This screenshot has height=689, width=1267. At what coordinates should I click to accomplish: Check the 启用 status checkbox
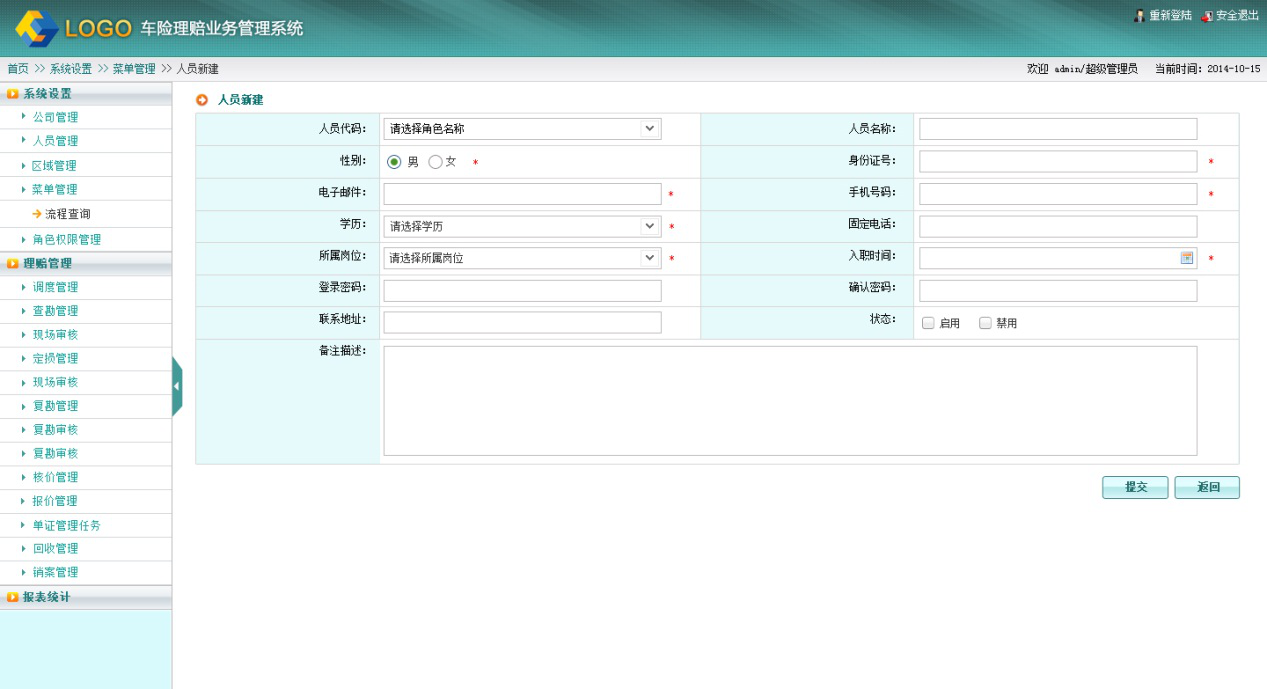coord(928,323)
